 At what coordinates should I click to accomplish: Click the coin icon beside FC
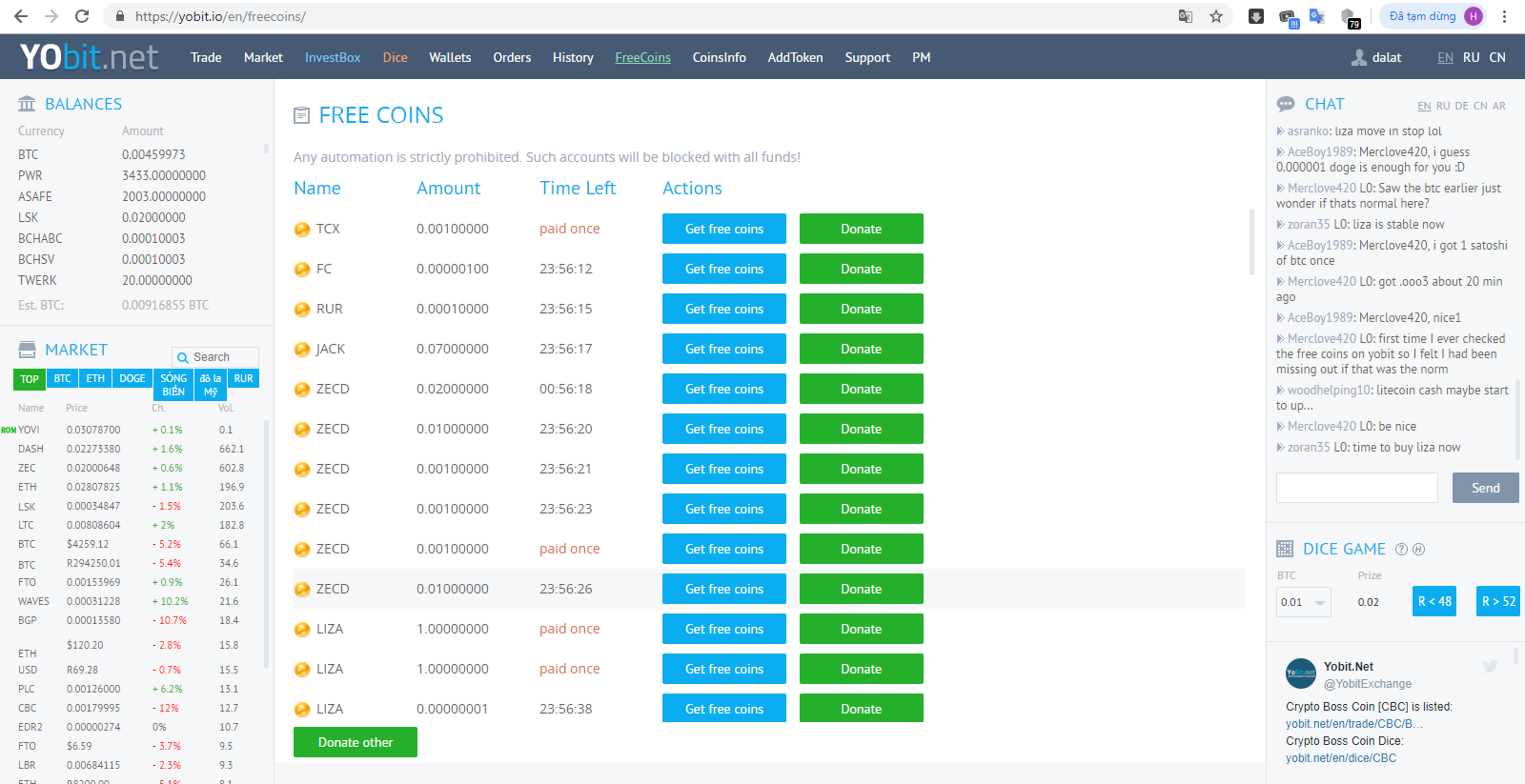(302, 269)
